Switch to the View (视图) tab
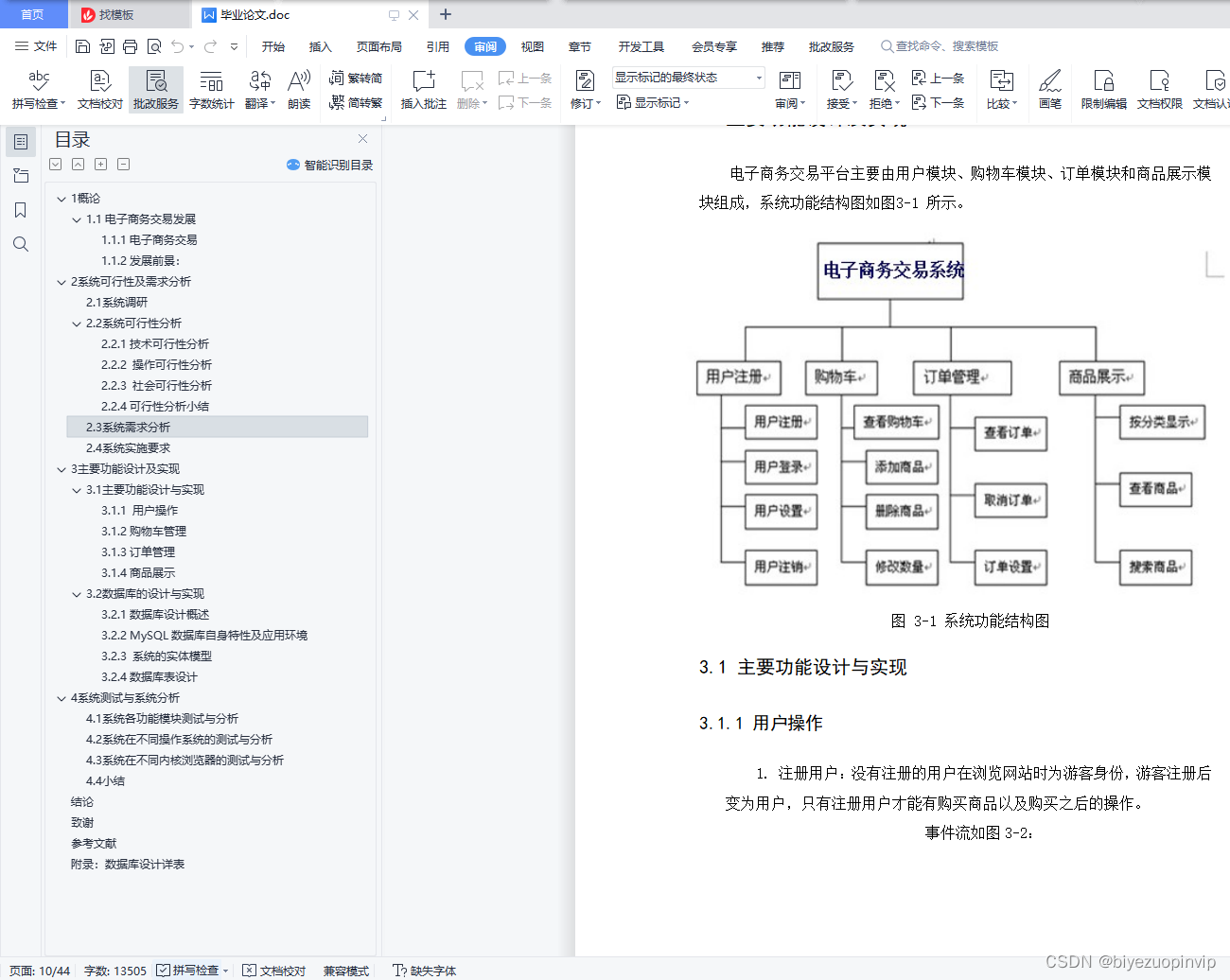This screenshot has height=980, width=1230. [533, 46]
